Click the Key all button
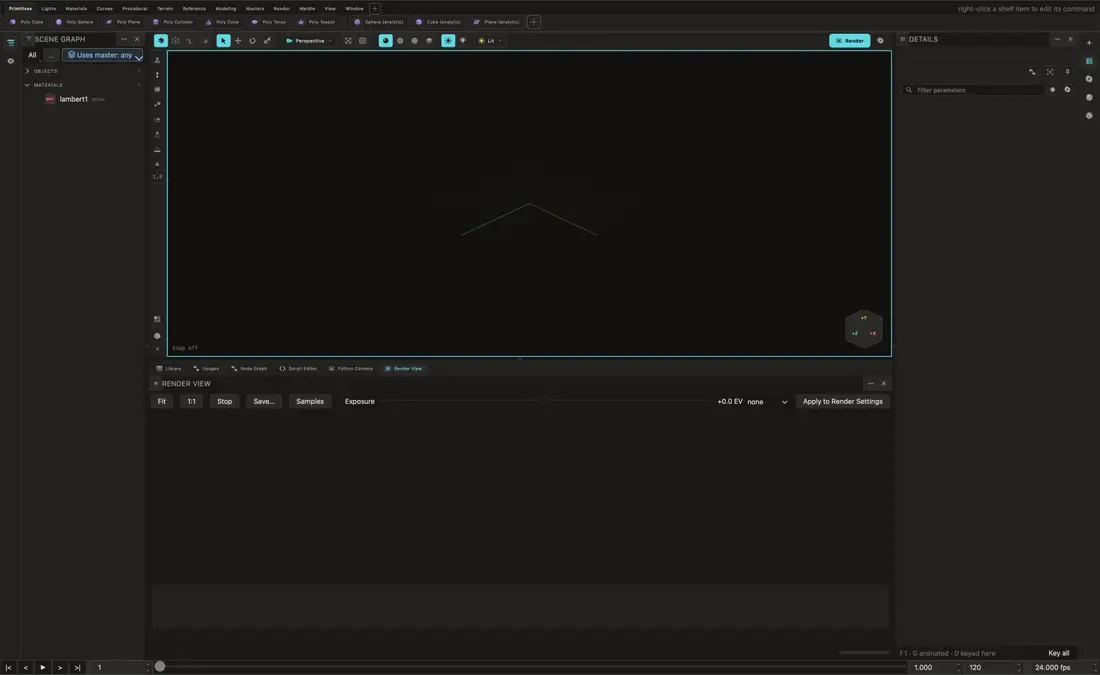This screenshot has height=675, width=1100. [x=1059, y=653]
